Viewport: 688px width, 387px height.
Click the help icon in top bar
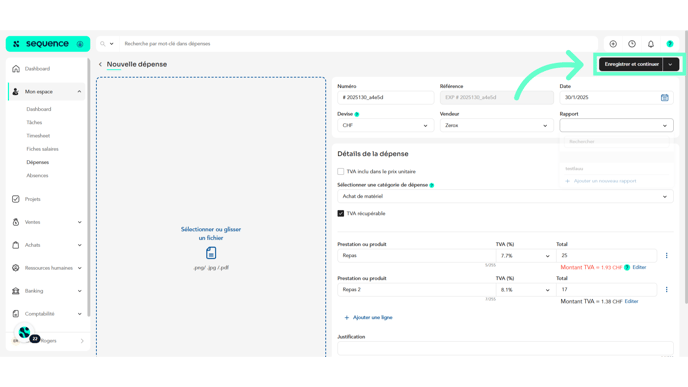pos(670,44)
